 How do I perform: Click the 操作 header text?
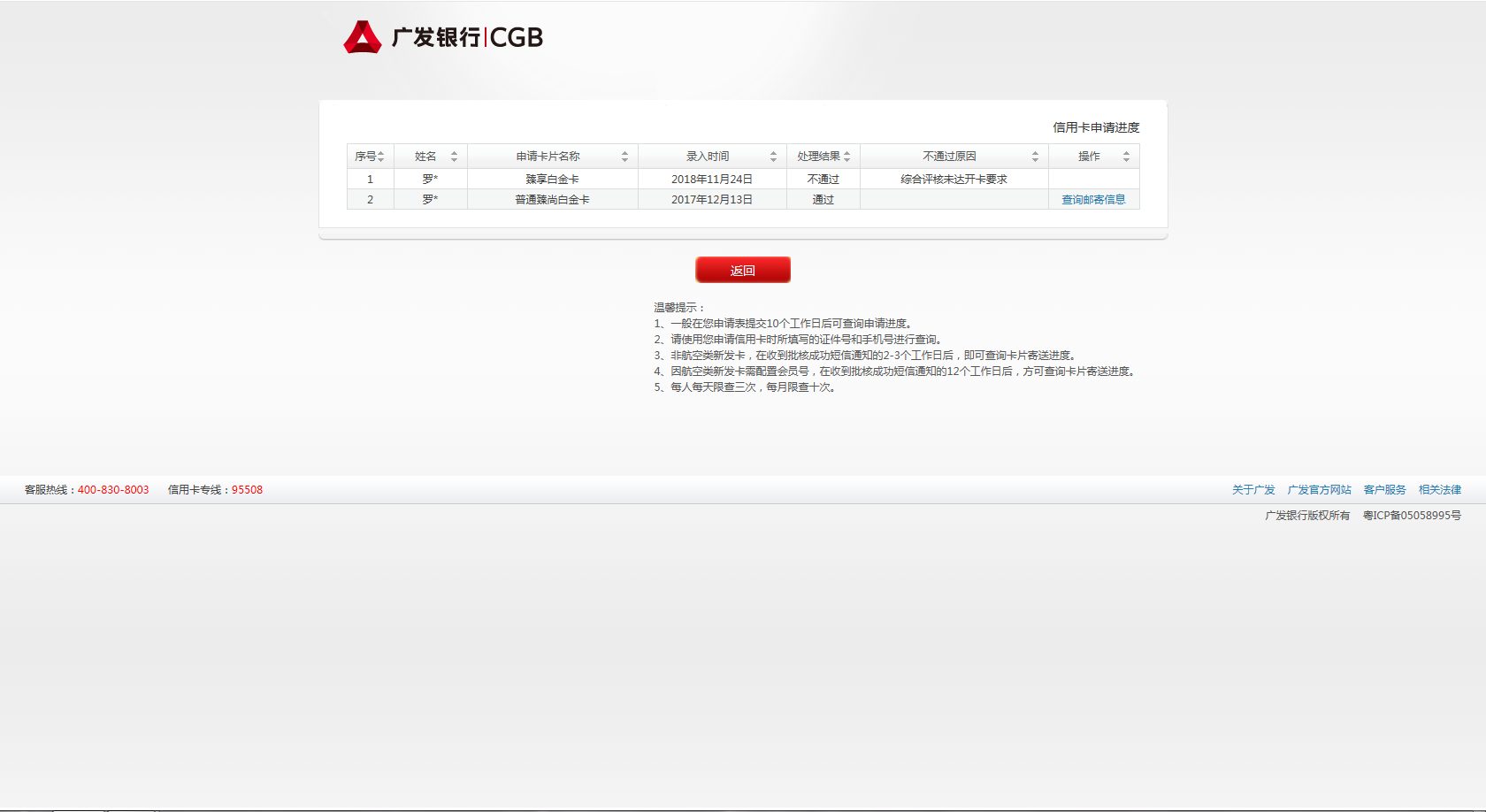[x=1089, y=157]
